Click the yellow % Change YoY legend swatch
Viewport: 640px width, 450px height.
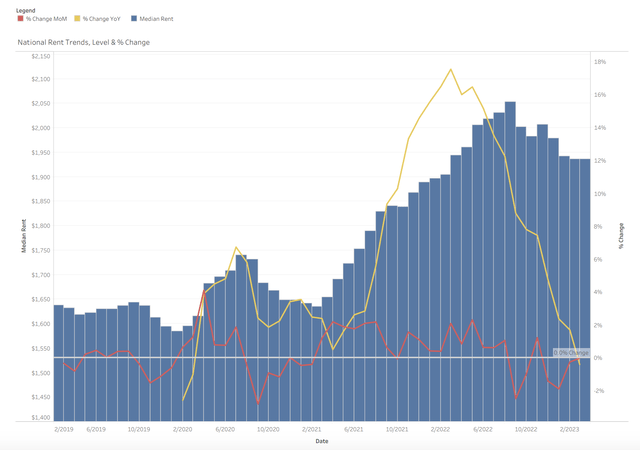[77, 18]
